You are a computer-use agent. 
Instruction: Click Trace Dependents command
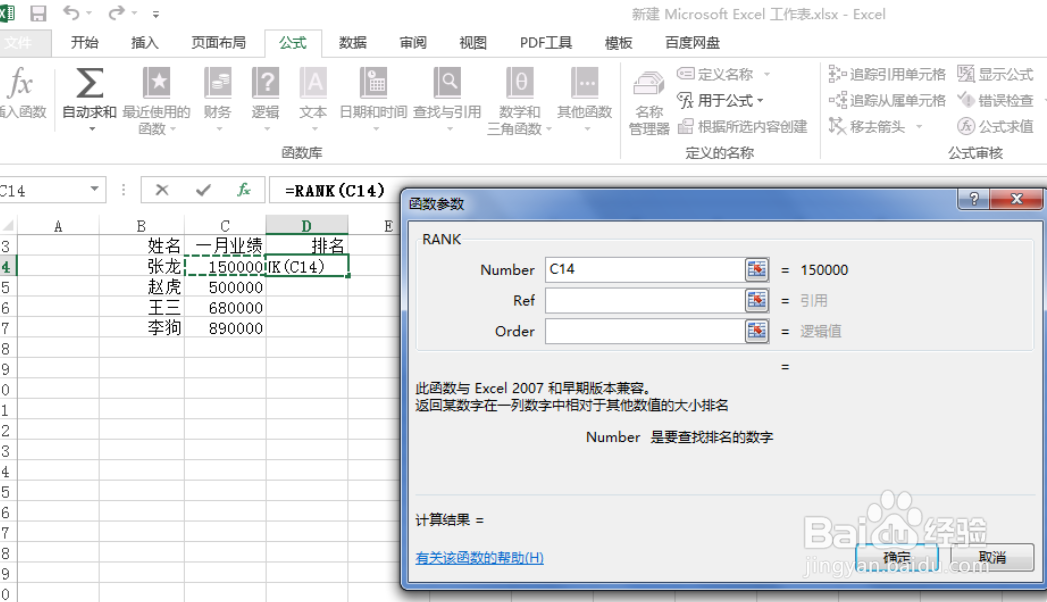click(887, 100)
